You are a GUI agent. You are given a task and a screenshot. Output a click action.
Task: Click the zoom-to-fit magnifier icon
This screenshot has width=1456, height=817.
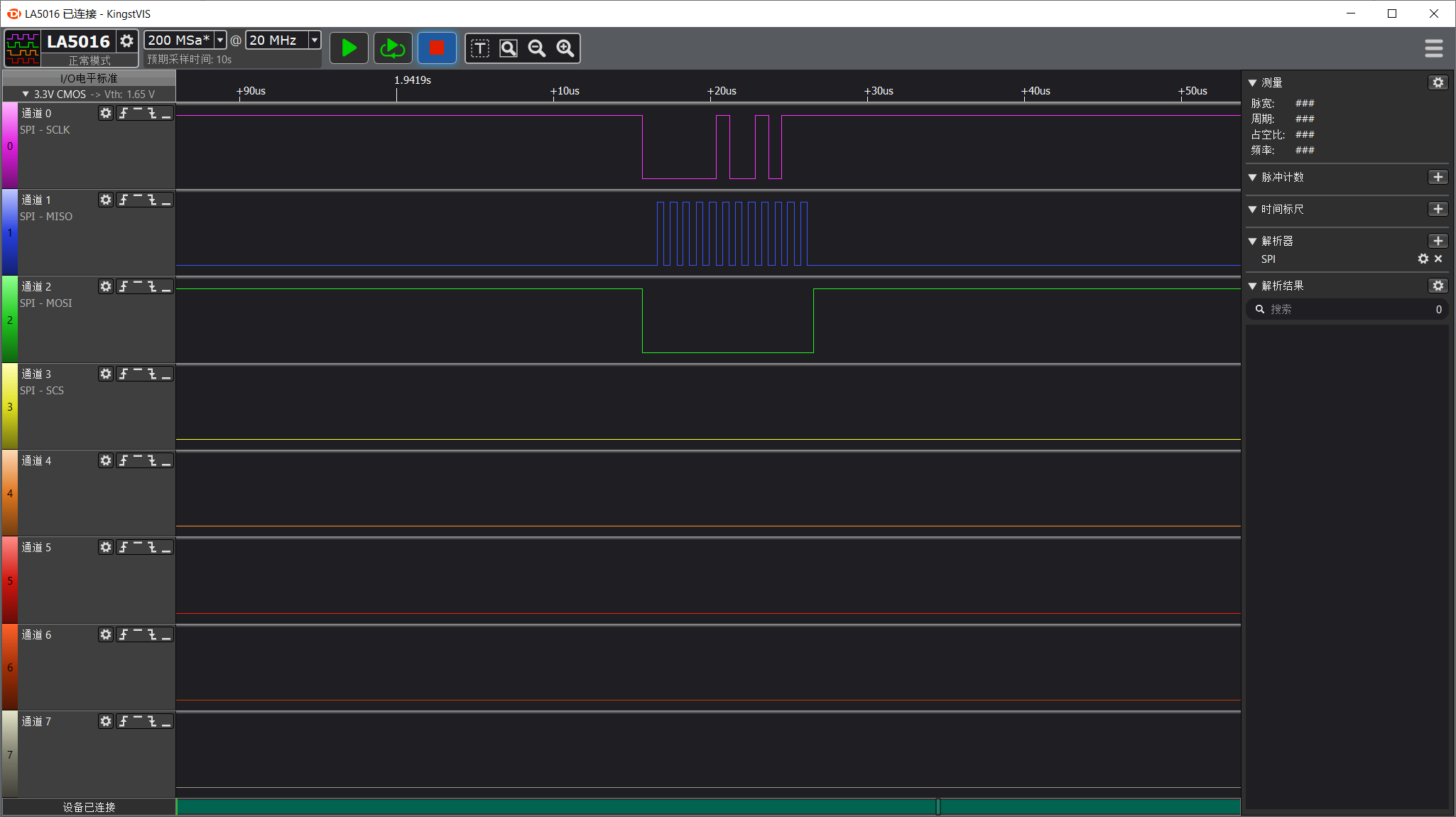click(509, 48)
